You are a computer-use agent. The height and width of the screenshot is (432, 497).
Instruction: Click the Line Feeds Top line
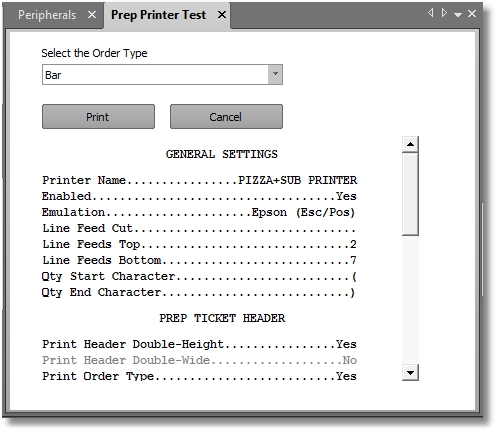point(199,244)
